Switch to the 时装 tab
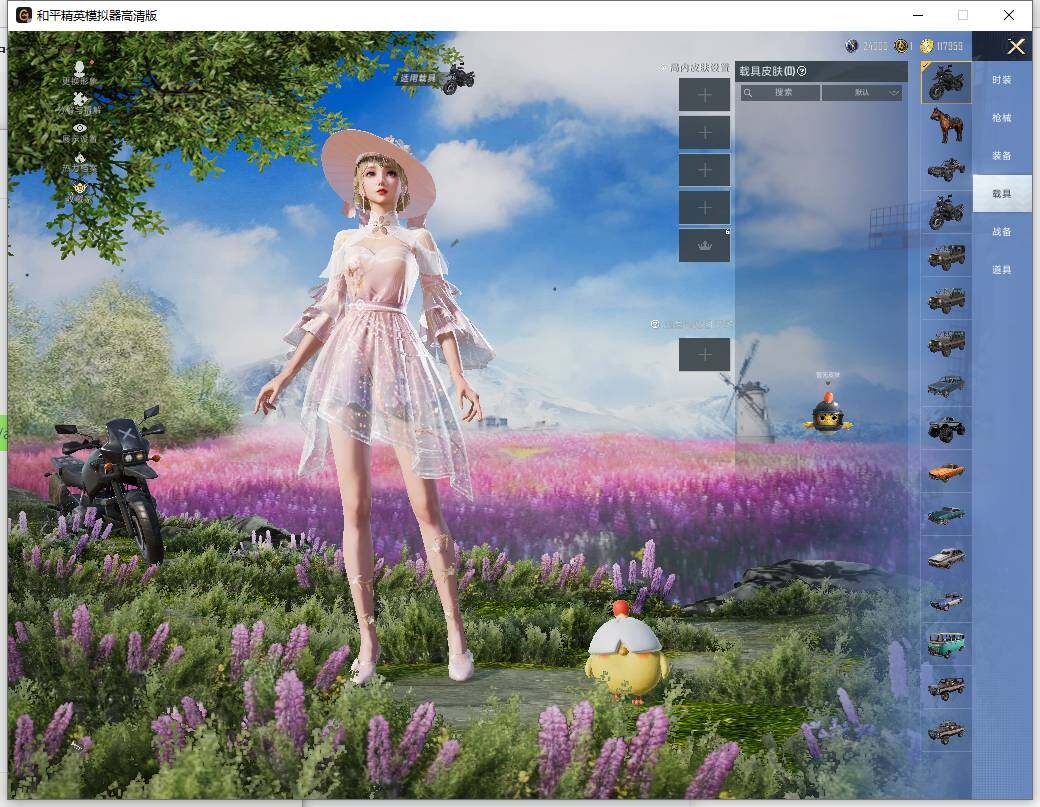Viewport: 1040px width, 807px height. click(1001, 80)
